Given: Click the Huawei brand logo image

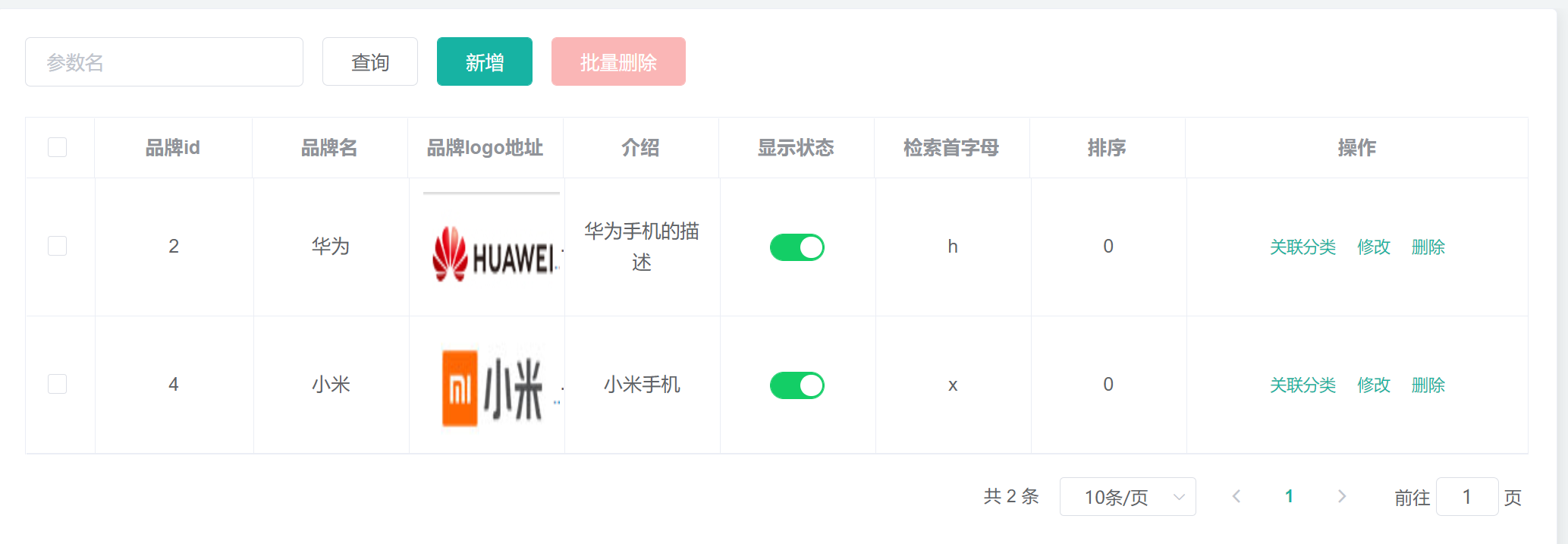Looking at the screenshot, I should pos(493,254).
